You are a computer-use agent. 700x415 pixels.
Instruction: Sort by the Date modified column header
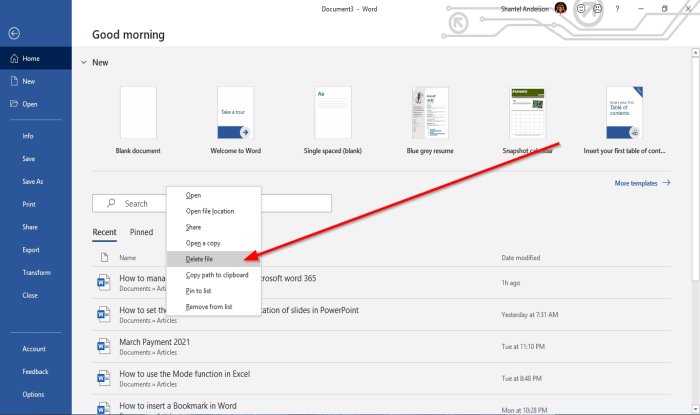click(521, 258)
